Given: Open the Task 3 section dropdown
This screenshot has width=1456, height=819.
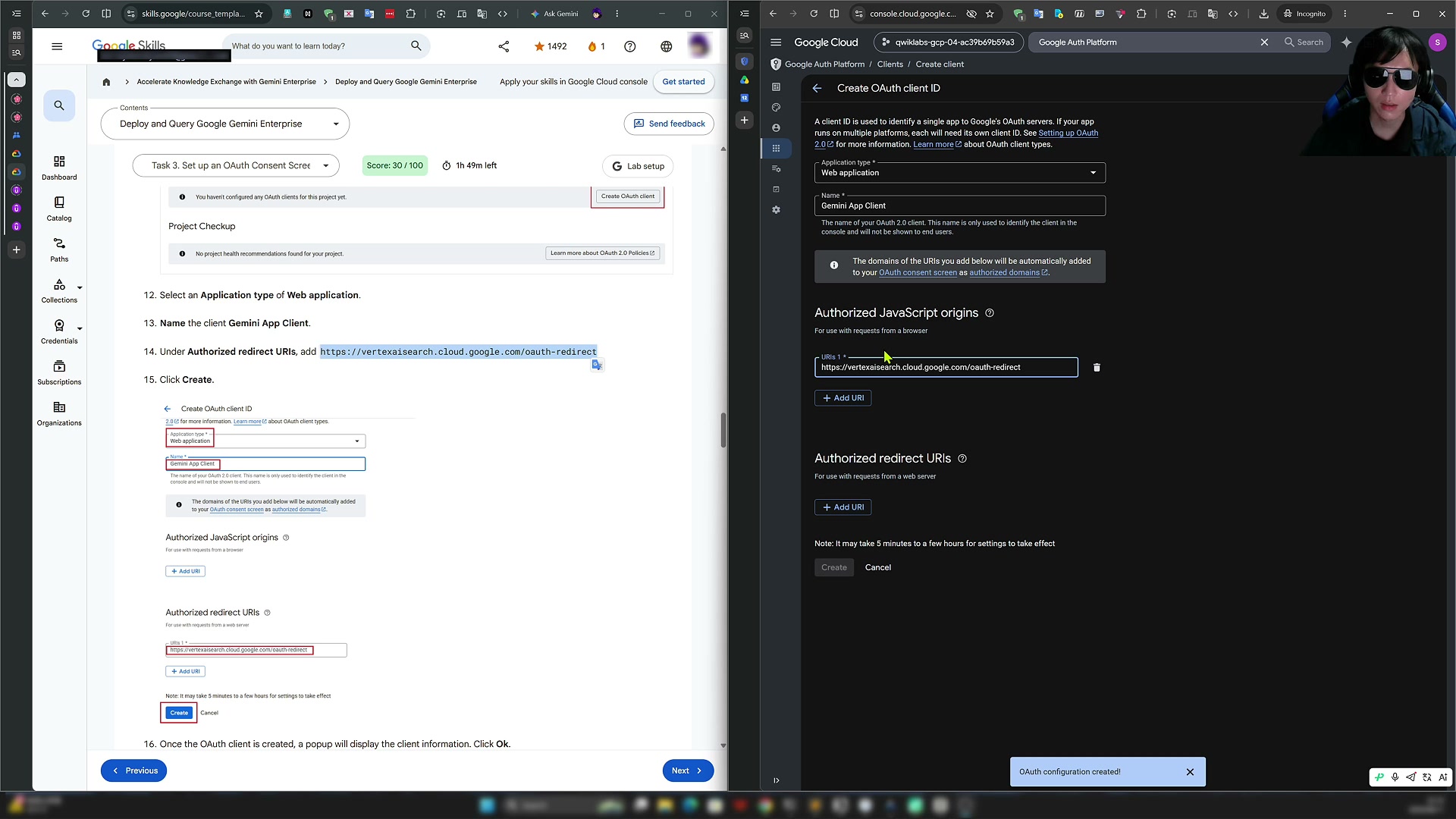Looking at the screenshot, I should [x=236, y=165].
